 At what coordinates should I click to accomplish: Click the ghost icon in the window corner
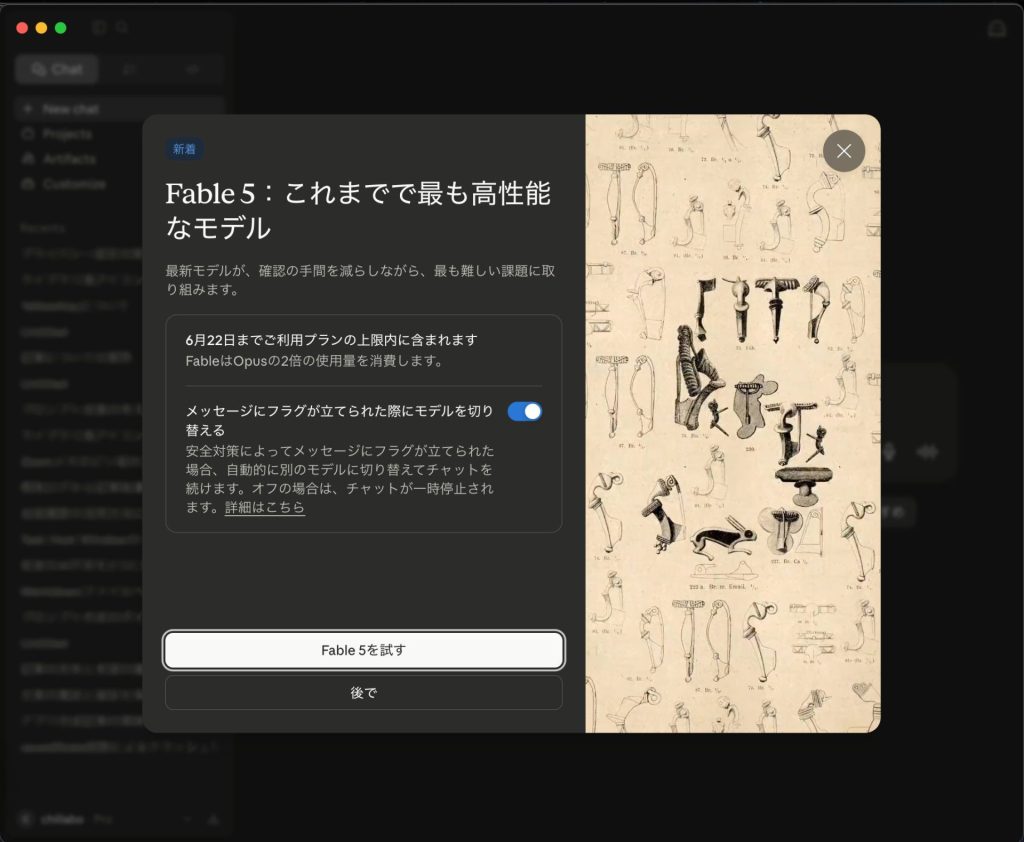pos(997,28)
